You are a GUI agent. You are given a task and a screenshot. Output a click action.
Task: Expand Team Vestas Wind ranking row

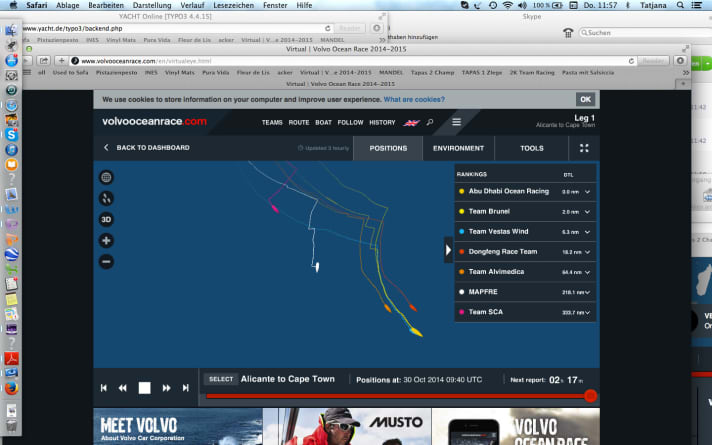click(x=588, y=232)
